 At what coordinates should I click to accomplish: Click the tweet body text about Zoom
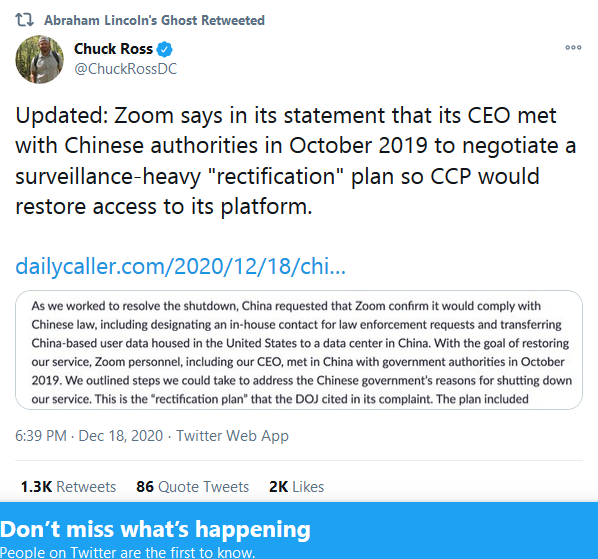pos(296,161)
